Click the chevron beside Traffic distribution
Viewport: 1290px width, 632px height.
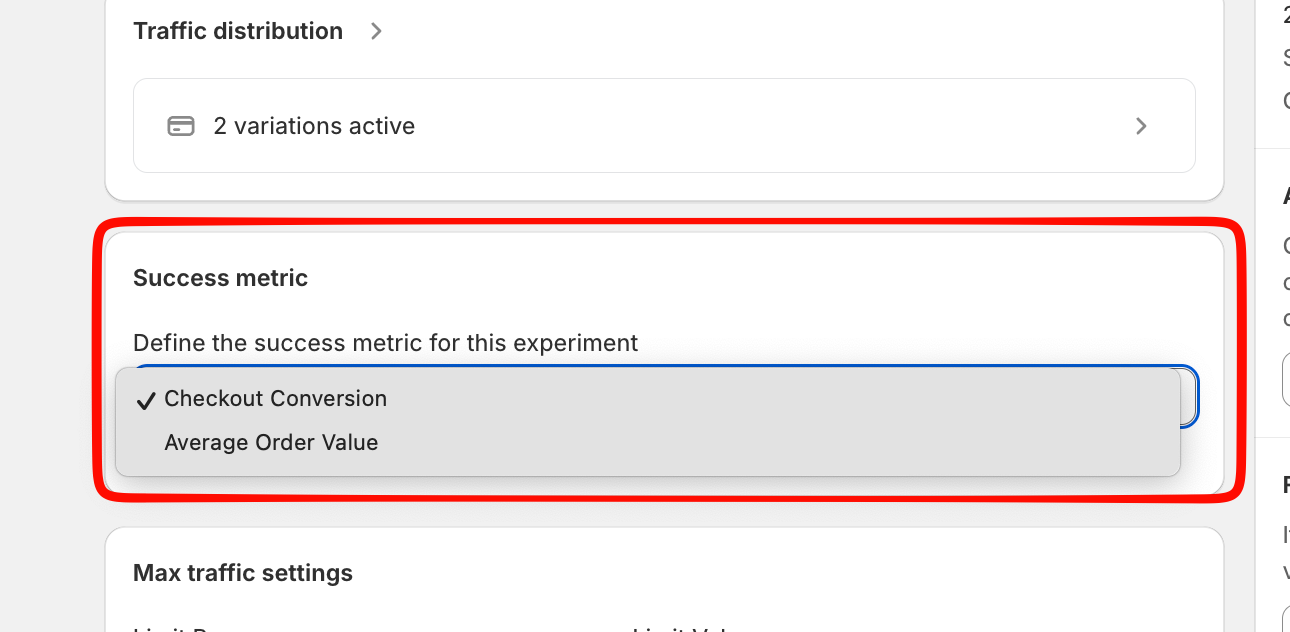[376, 31]
